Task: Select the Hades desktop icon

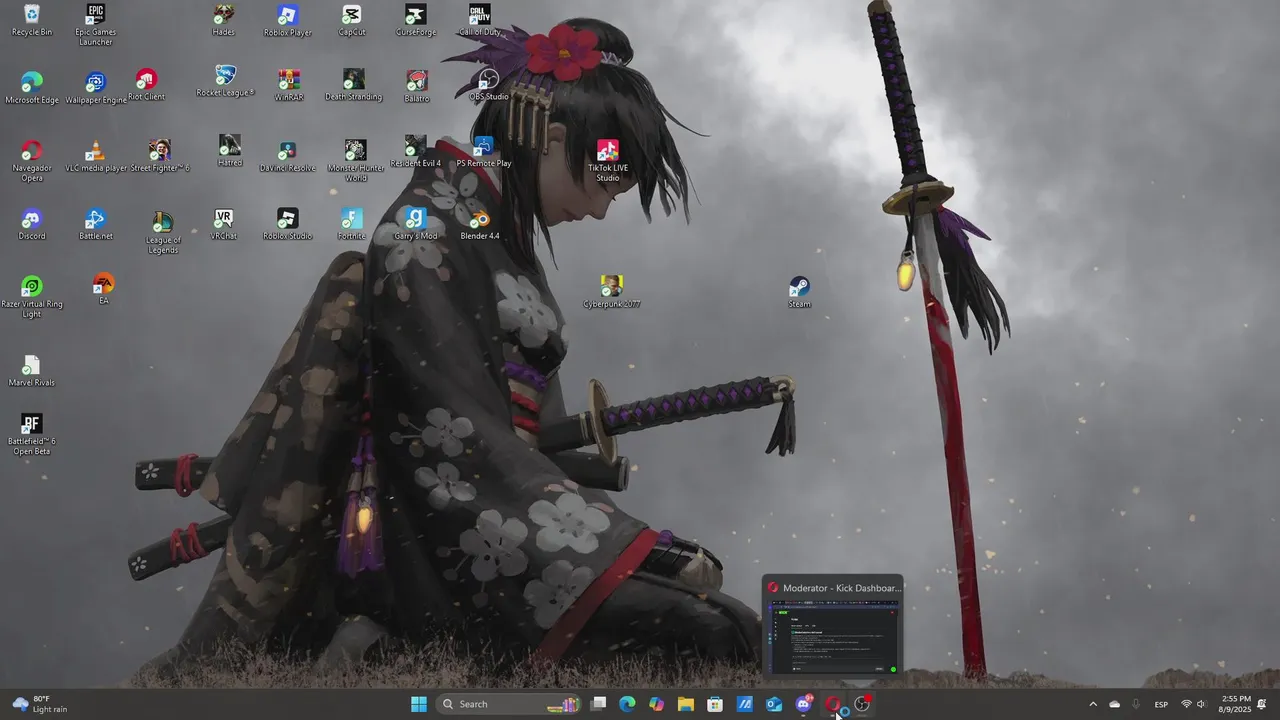Action: click(x=224, y=20)
